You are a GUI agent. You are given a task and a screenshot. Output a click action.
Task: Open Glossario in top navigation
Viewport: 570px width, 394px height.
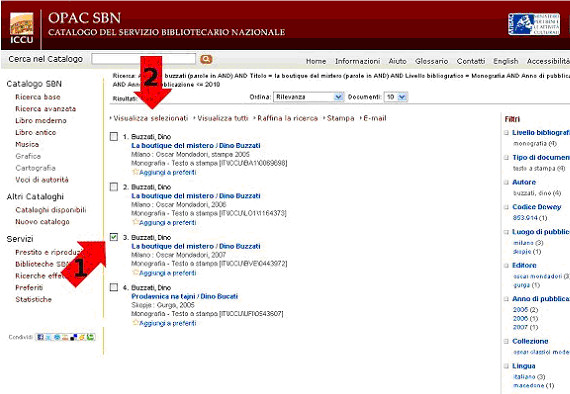click(x=431, y=61)
